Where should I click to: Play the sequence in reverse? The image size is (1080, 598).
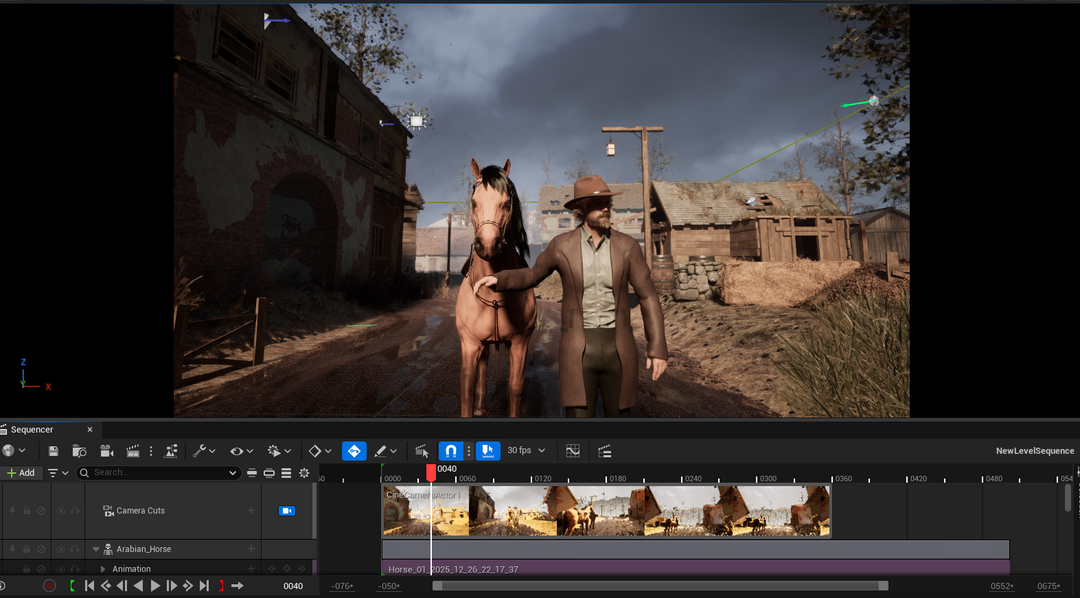138,586
